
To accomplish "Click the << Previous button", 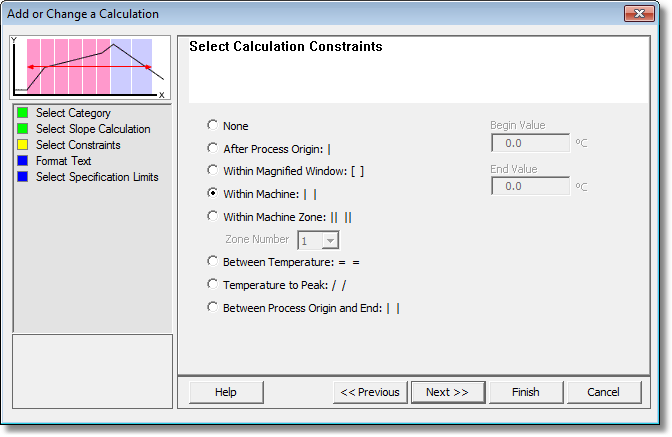I will [370, 392].
